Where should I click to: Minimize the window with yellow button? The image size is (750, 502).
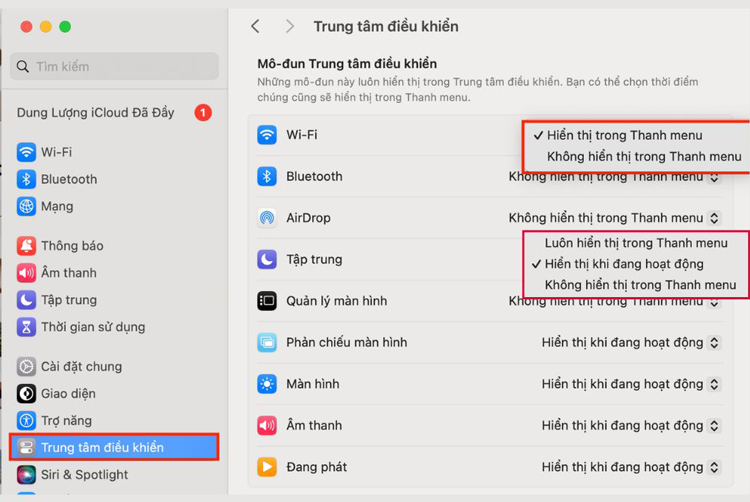(x=46, y=27)
